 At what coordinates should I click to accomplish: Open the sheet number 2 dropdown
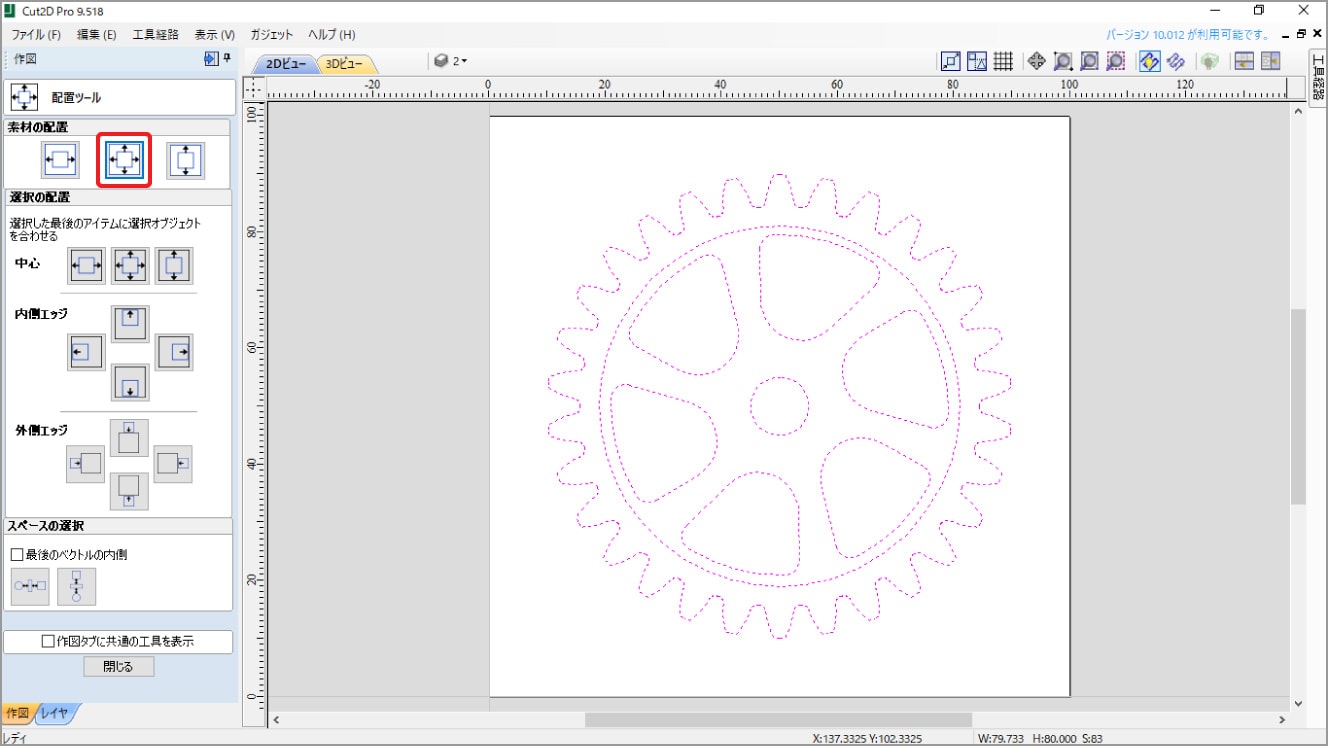[x=451, y=61]
